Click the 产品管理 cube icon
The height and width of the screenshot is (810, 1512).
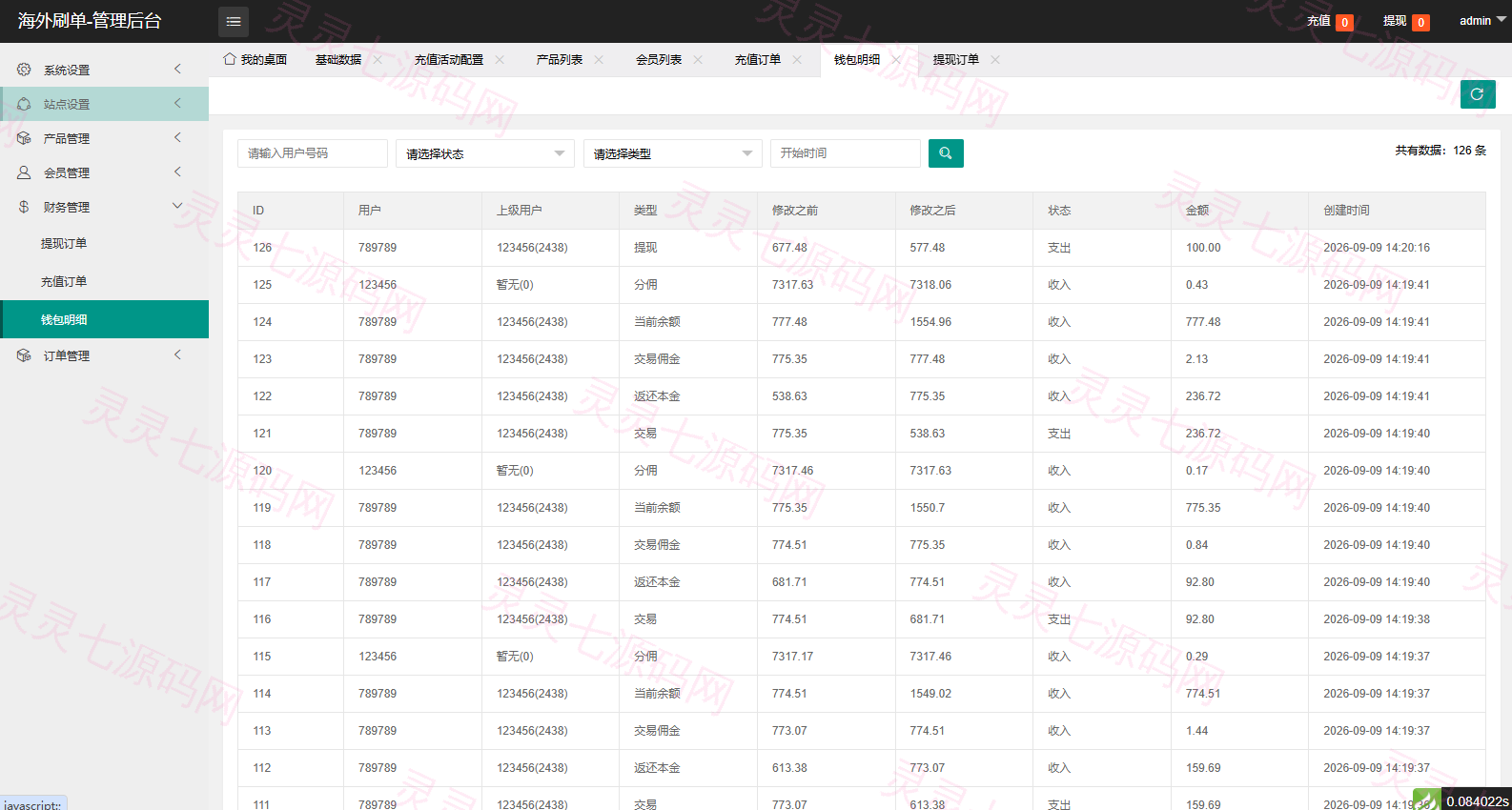[24, 138]
